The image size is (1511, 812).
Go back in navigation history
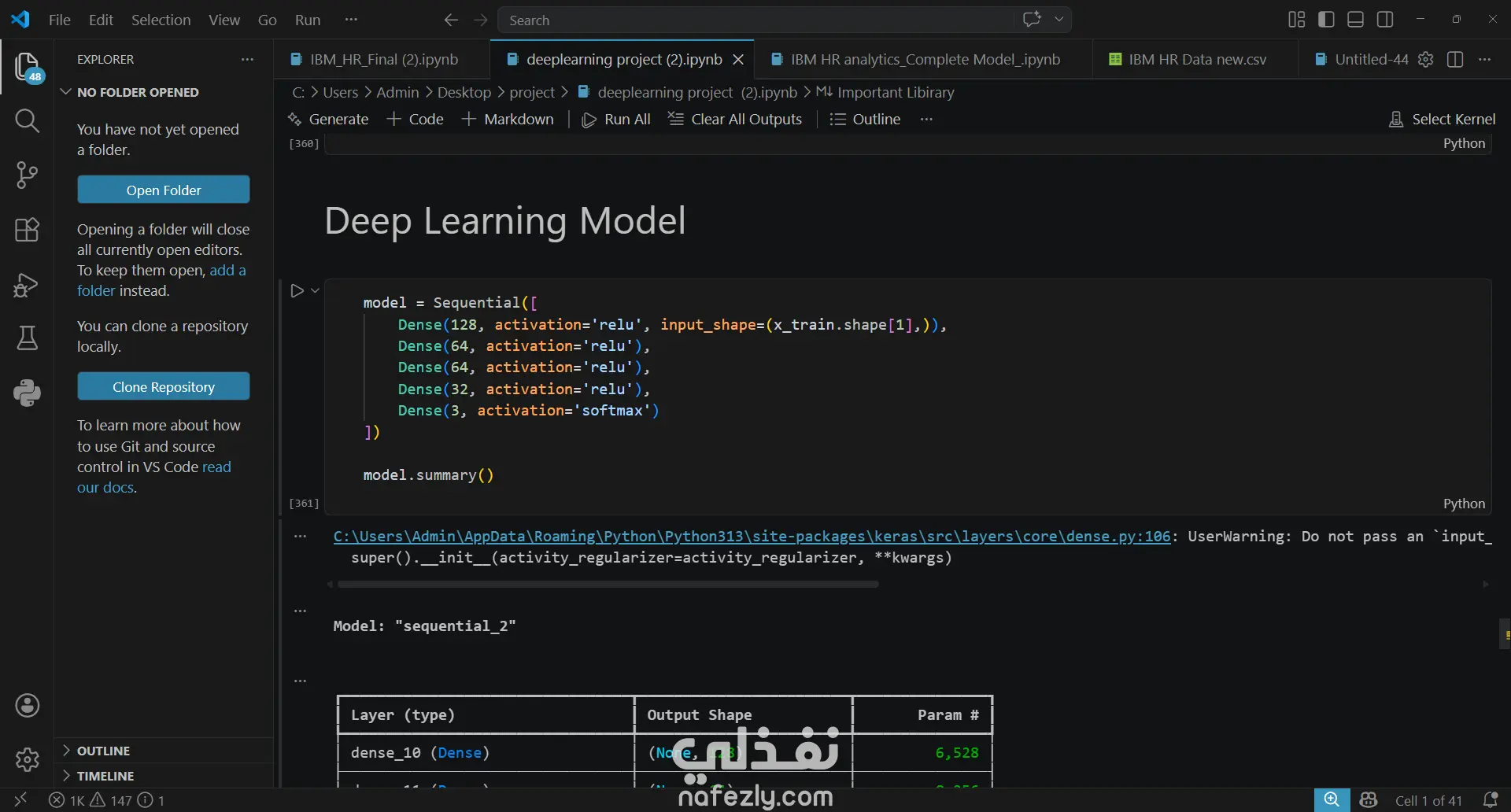coord(451,20)
